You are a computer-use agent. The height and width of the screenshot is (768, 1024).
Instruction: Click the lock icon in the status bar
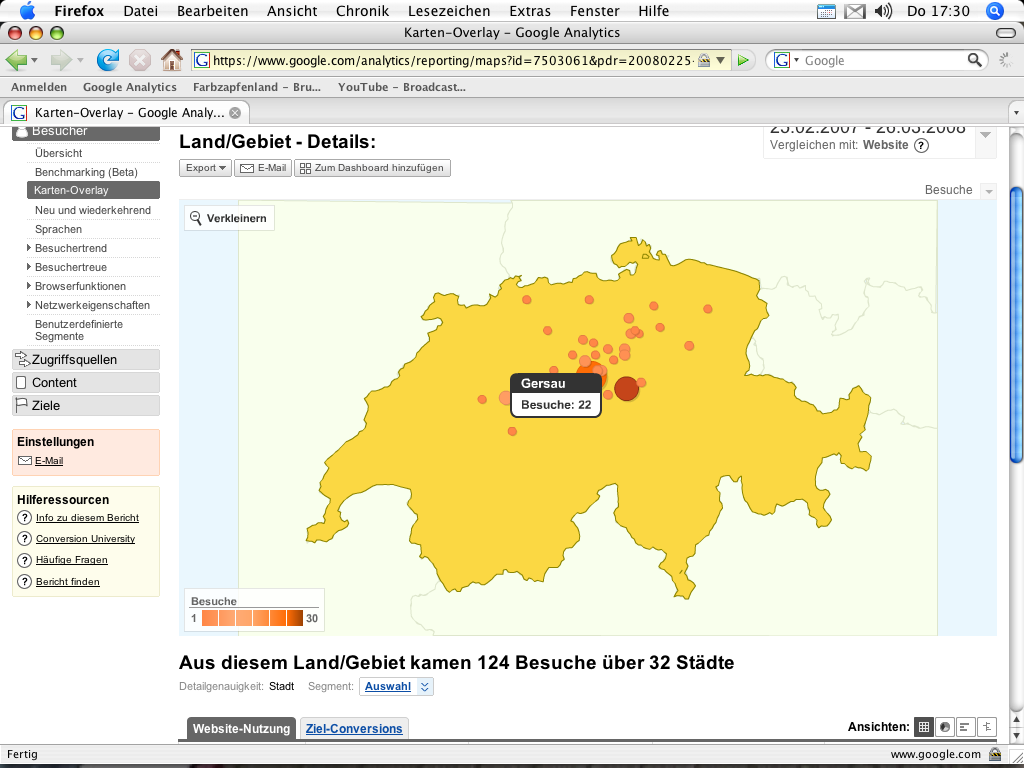[x=995, y=754]
